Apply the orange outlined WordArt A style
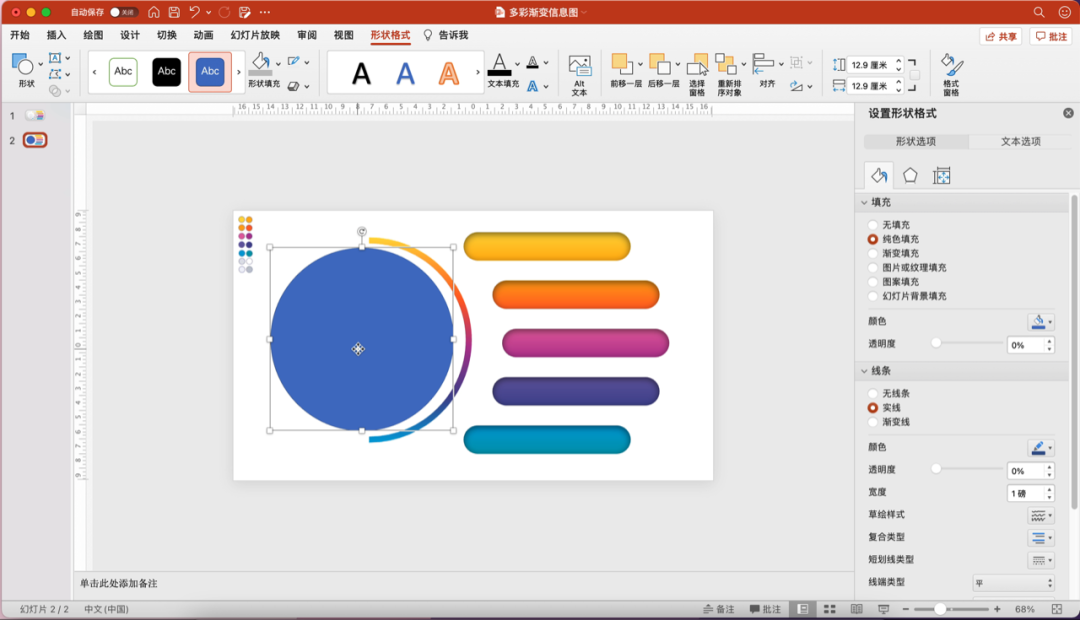 [449, 73]
